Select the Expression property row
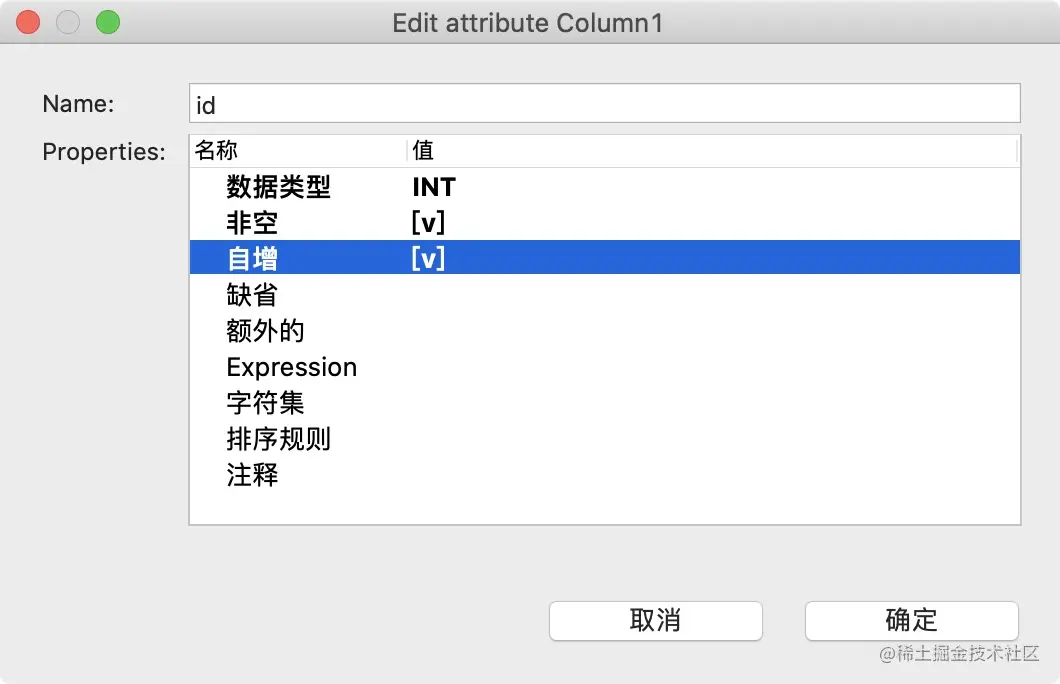The width and height of the screenshot is (1060, 684). pyautogui.click(x=604, y=367)
